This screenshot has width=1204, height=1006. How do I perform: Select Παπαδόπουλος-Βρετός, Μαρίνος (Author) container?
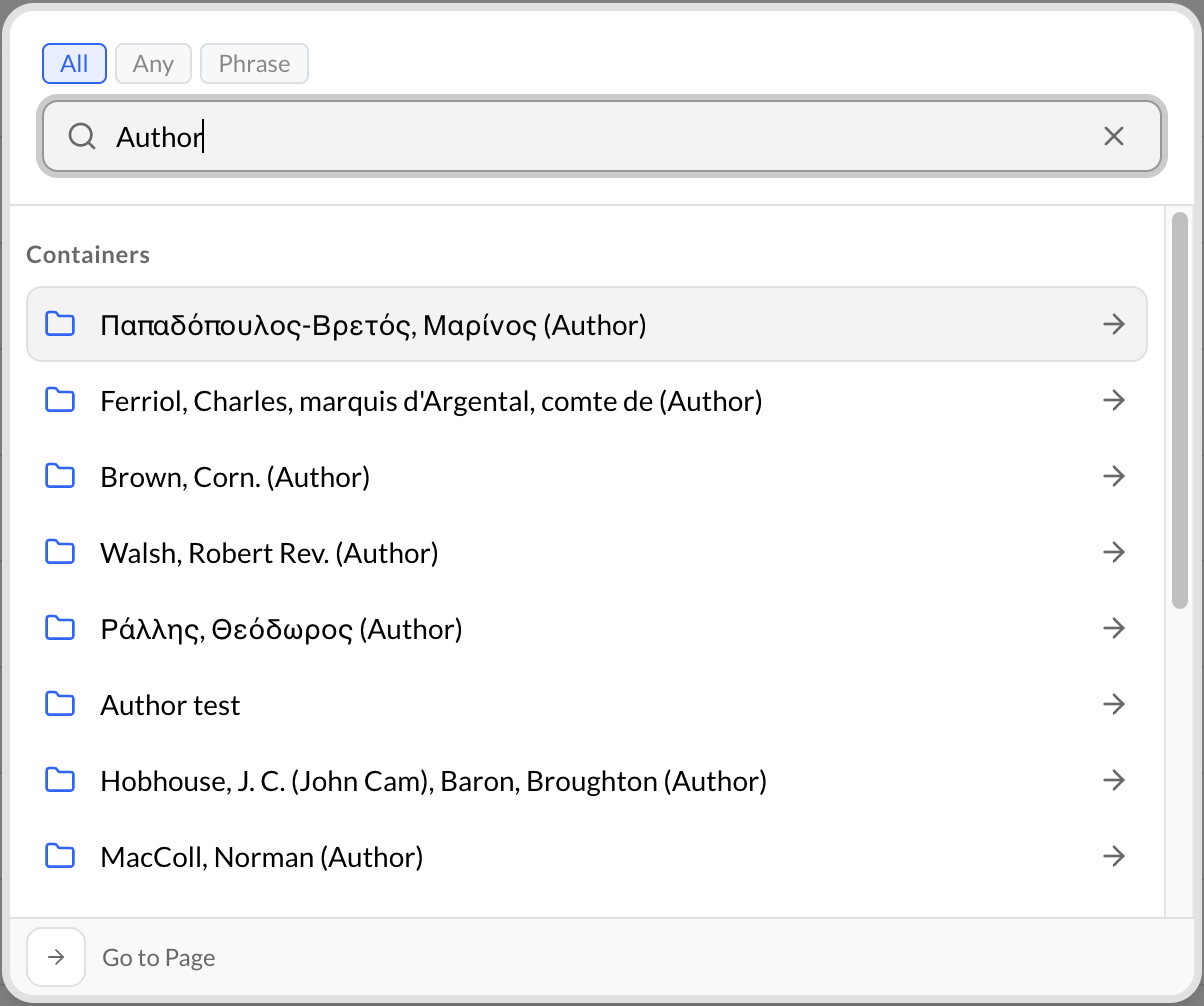pos(373,325)
